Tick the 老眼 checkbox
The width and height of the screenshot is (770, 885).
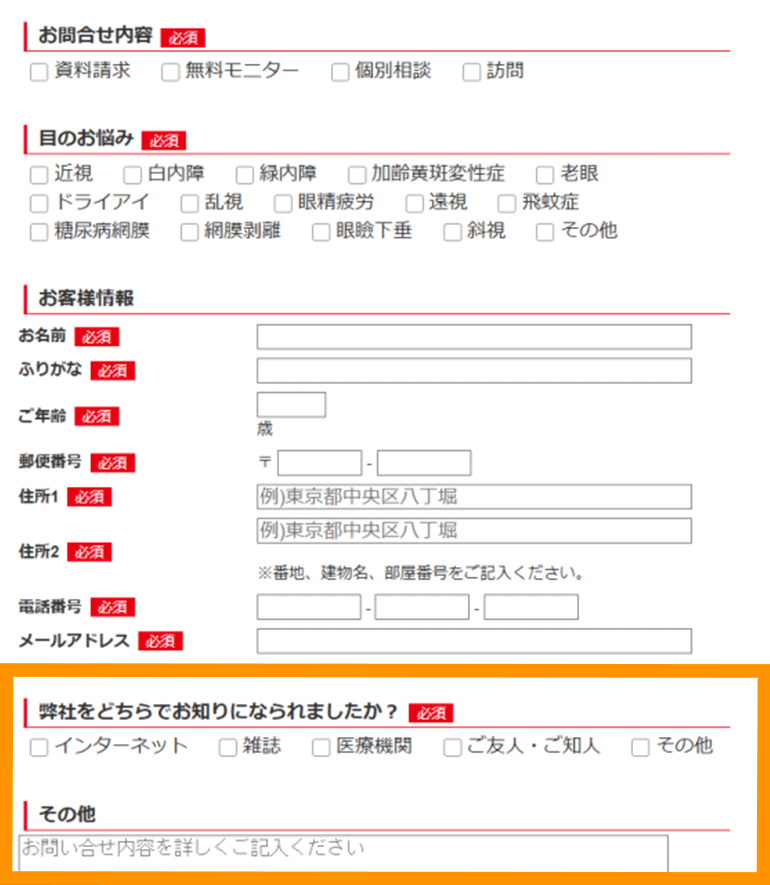point(545,175)
